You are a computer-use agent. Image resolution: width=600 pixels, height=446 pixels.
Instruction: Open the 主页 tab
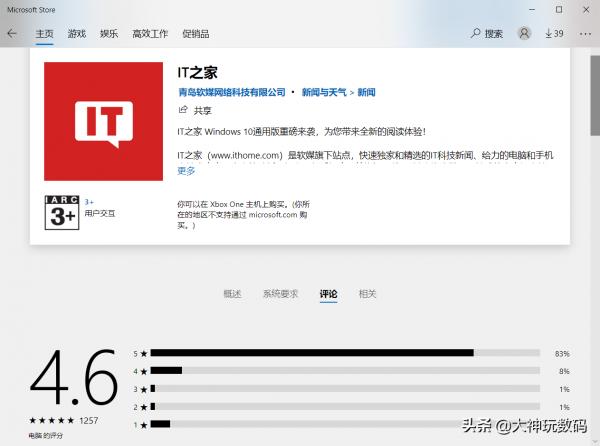[x=44, y=34]
